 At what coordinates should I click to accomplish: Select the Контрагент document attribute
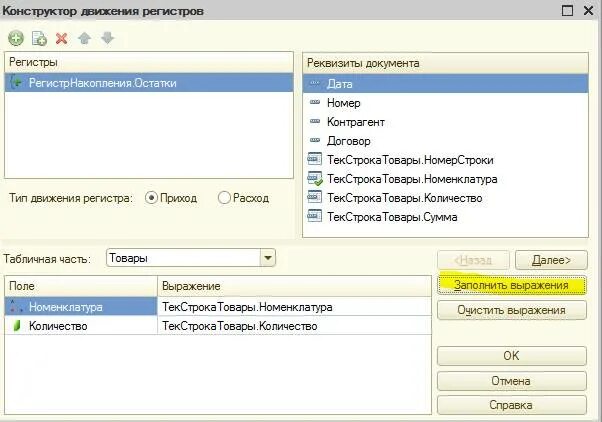click(445, 122)
